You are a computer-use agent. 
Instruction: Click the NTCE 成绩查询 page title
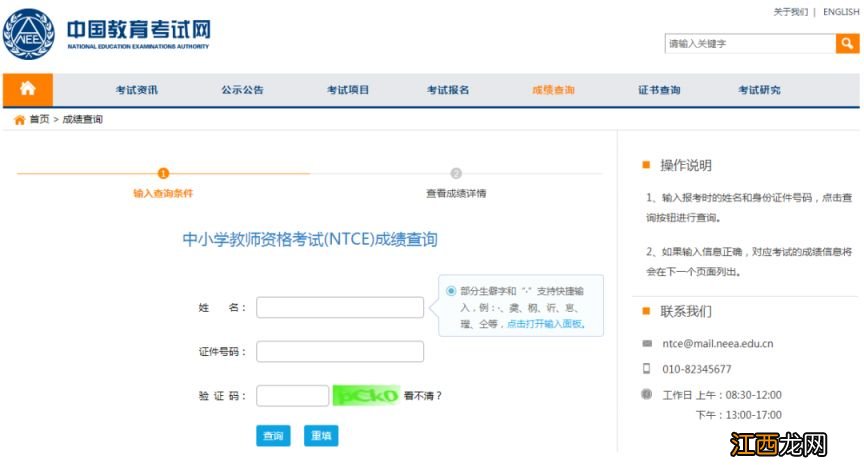pos(310,240)
